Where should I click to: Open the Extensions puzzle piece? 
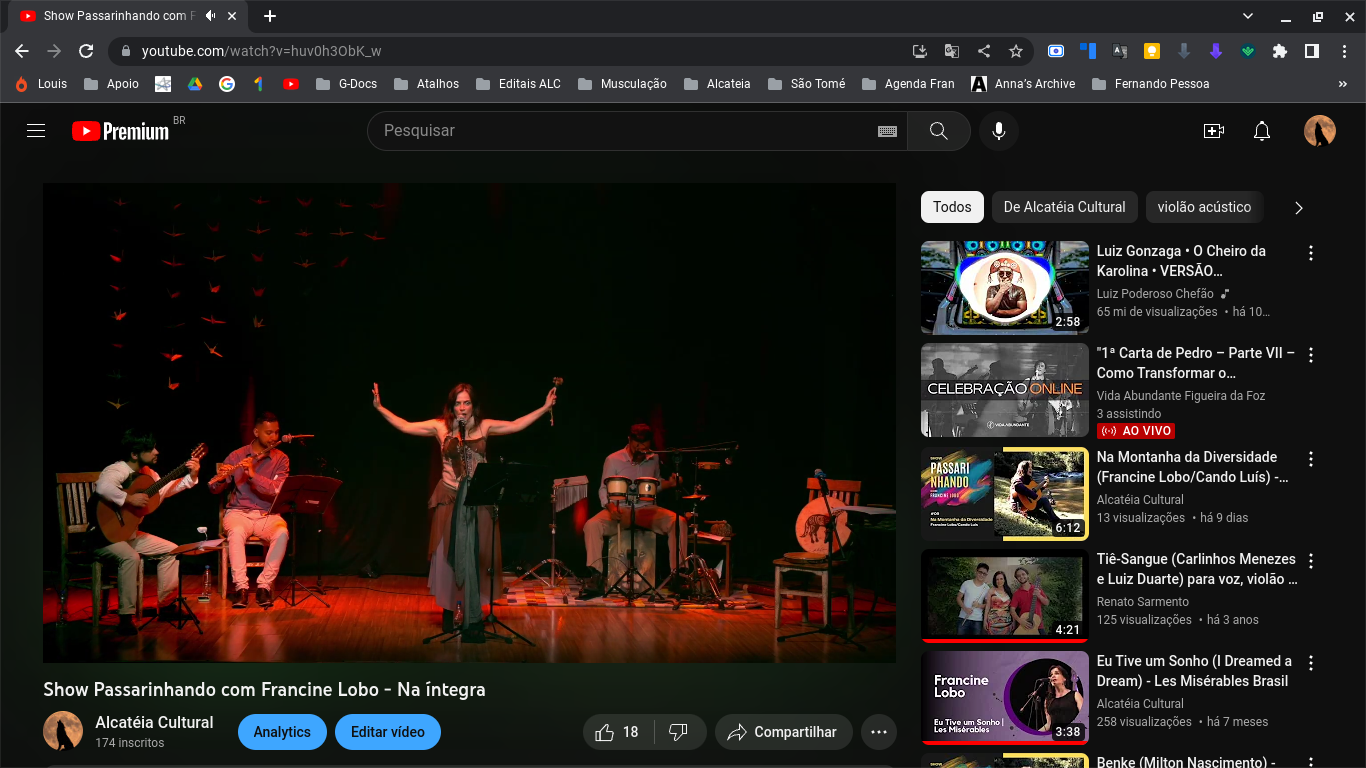(1279, 51)
